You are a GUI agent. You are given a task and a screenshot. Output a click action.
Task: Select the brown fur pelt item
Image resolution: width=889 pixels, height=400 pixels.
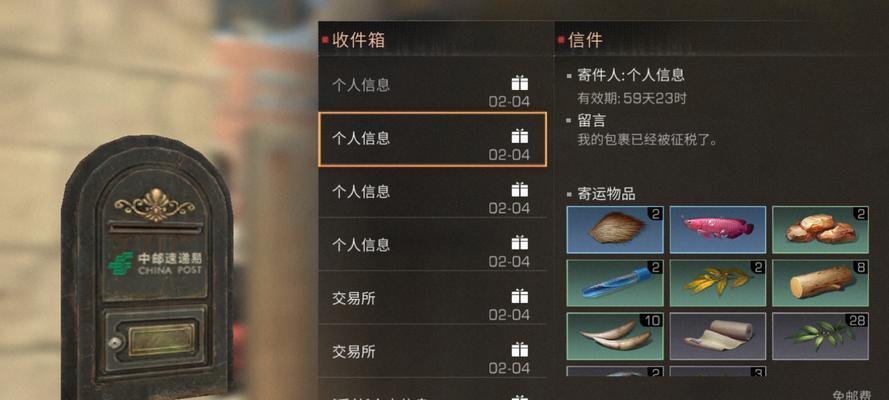tap(615, 229)
